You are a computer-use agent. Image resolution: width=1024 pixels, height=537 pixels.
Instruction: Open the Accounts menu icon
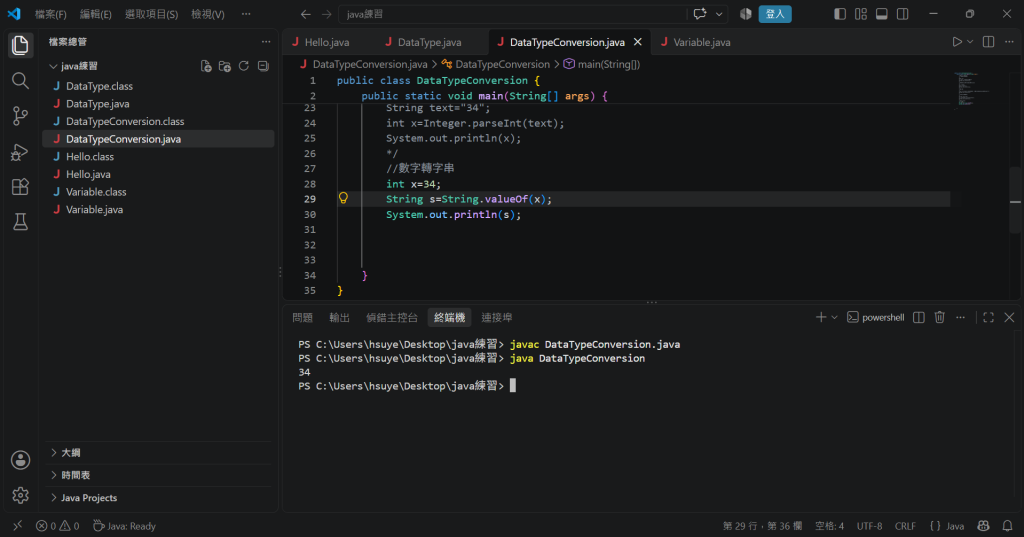[20, 460]
